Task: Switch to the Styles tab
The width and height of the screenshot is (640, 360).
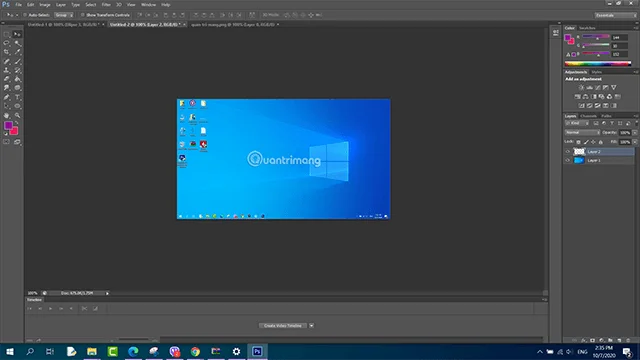Action: [x=596, y=72]
